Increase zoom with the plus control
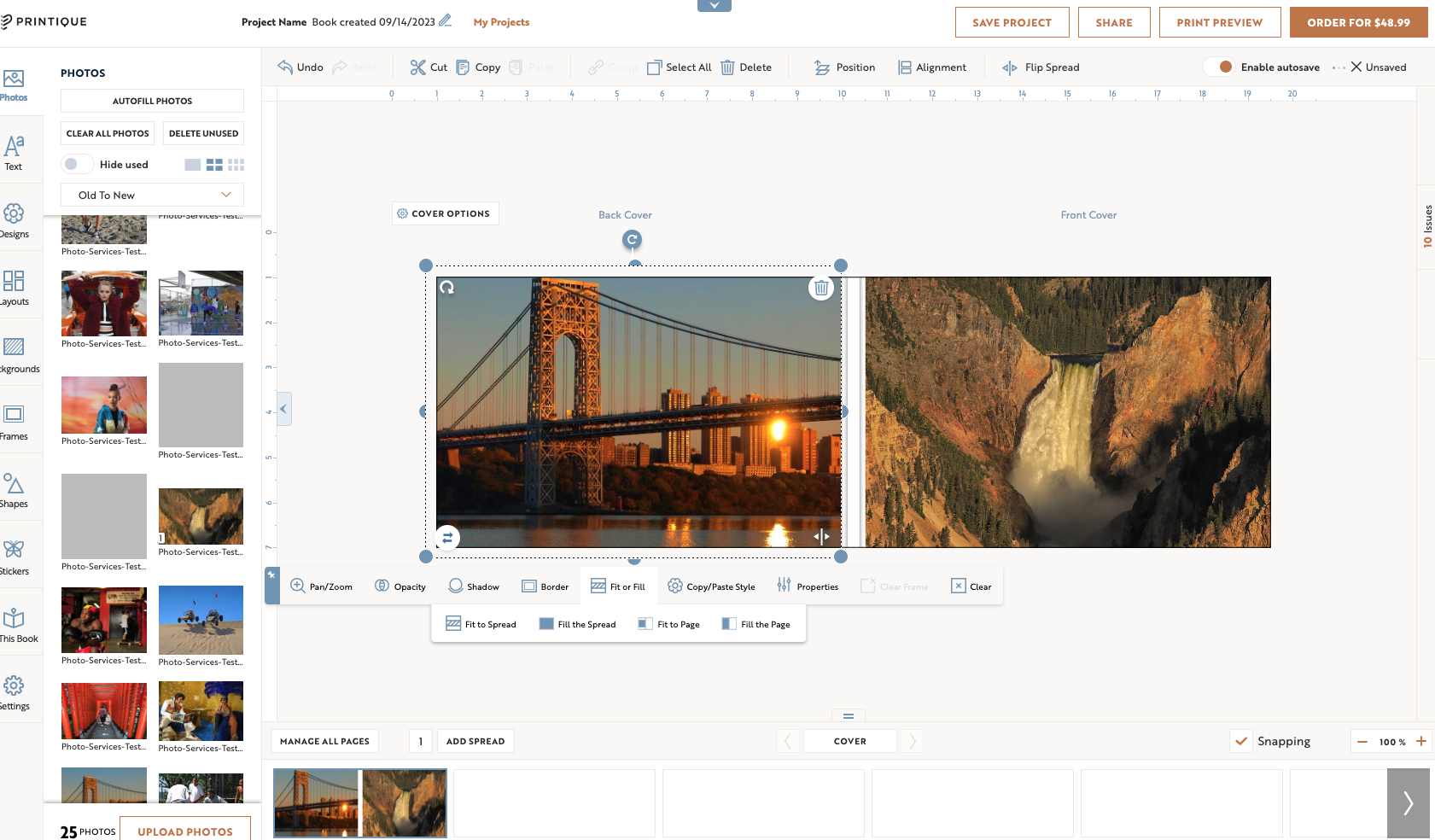Image resolution: width=1435 pixels, height=840 pixels. (1420, 741)
